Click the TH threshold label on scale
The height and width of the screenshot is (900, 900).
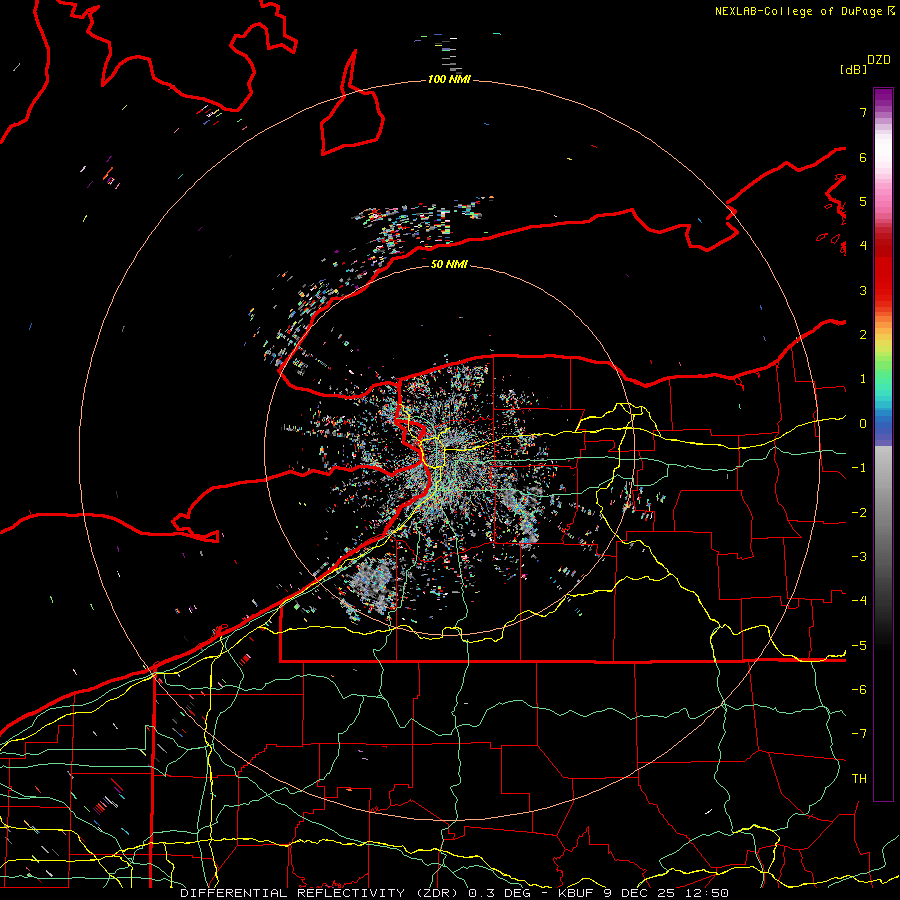pyautogui.click(x=859, y=779)
